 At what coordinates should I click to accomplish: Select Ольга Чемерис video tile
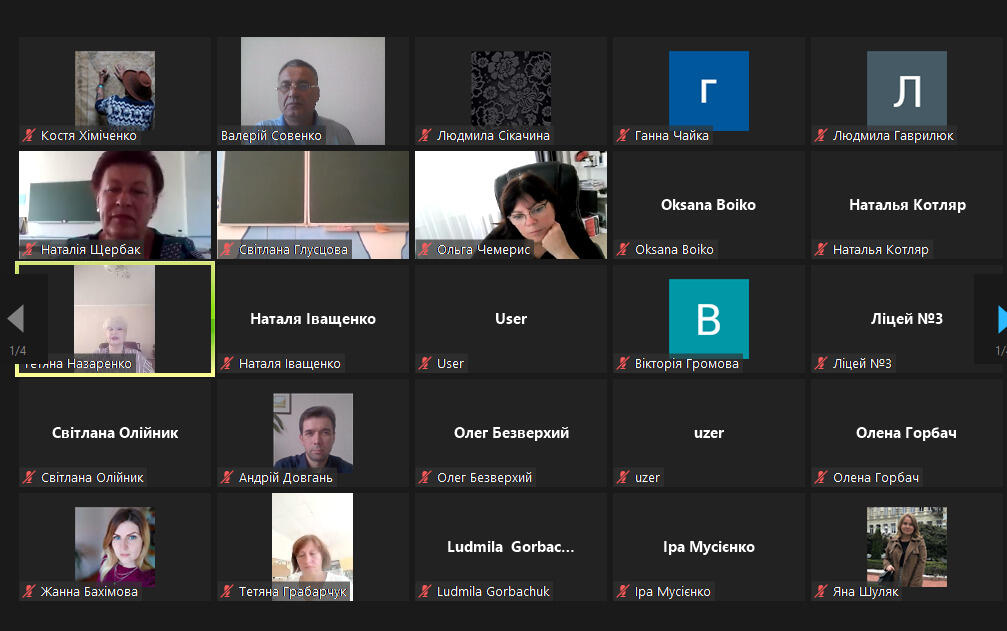(x=511, y=205)
